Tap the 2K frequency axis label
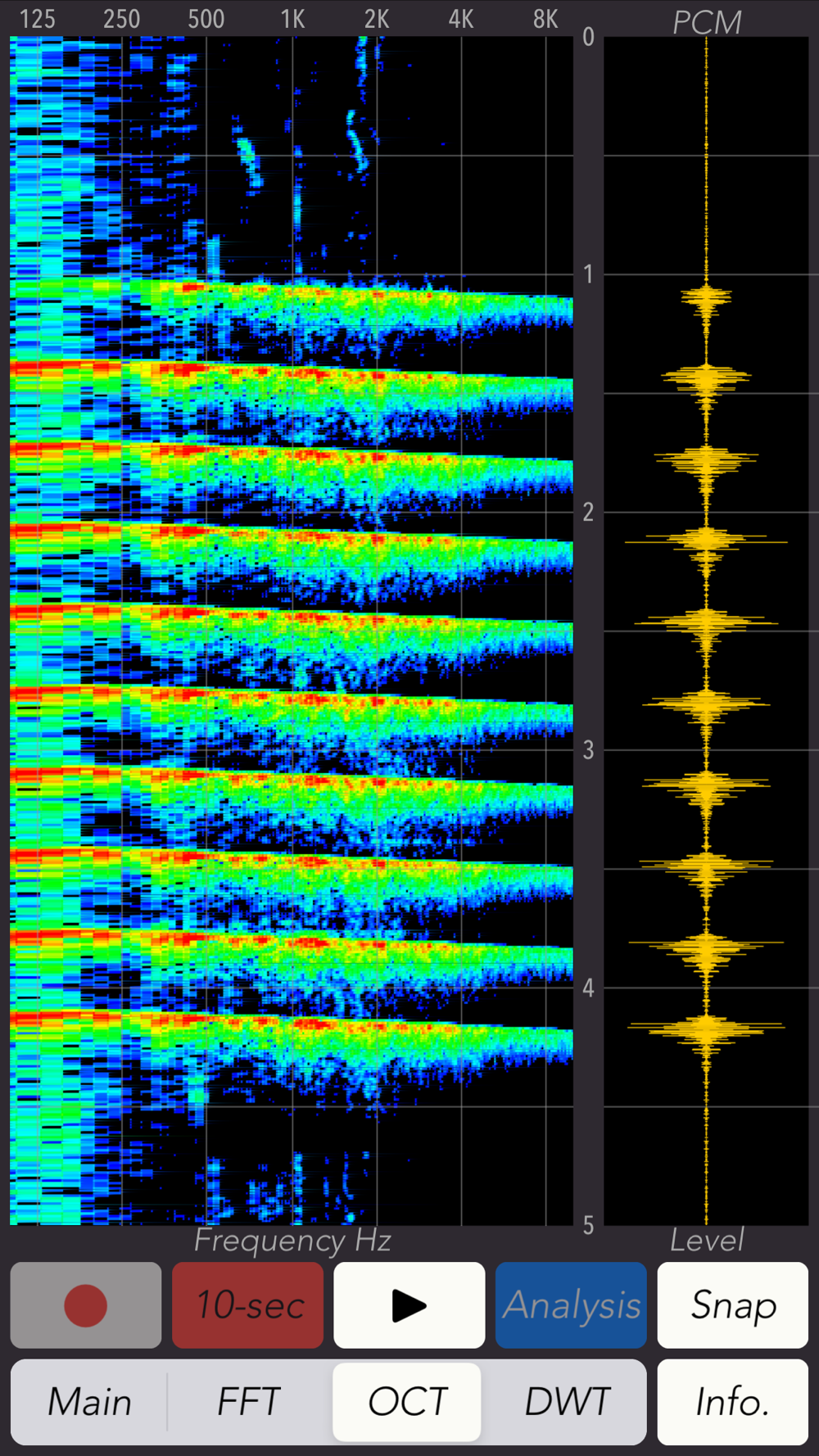 coord(377,19)
